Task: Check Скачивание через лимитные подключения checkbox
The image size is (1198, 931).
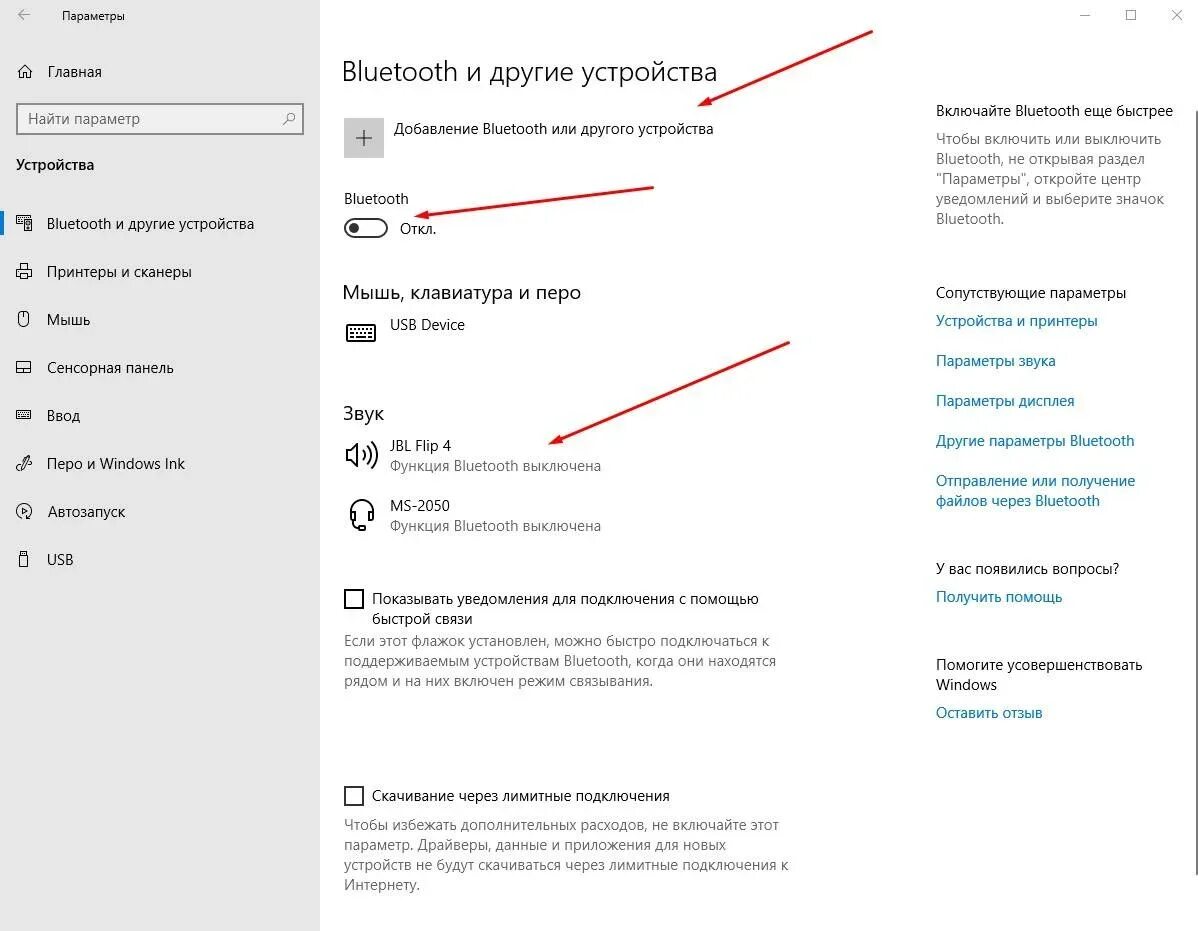Action: [x=354, y=796]
